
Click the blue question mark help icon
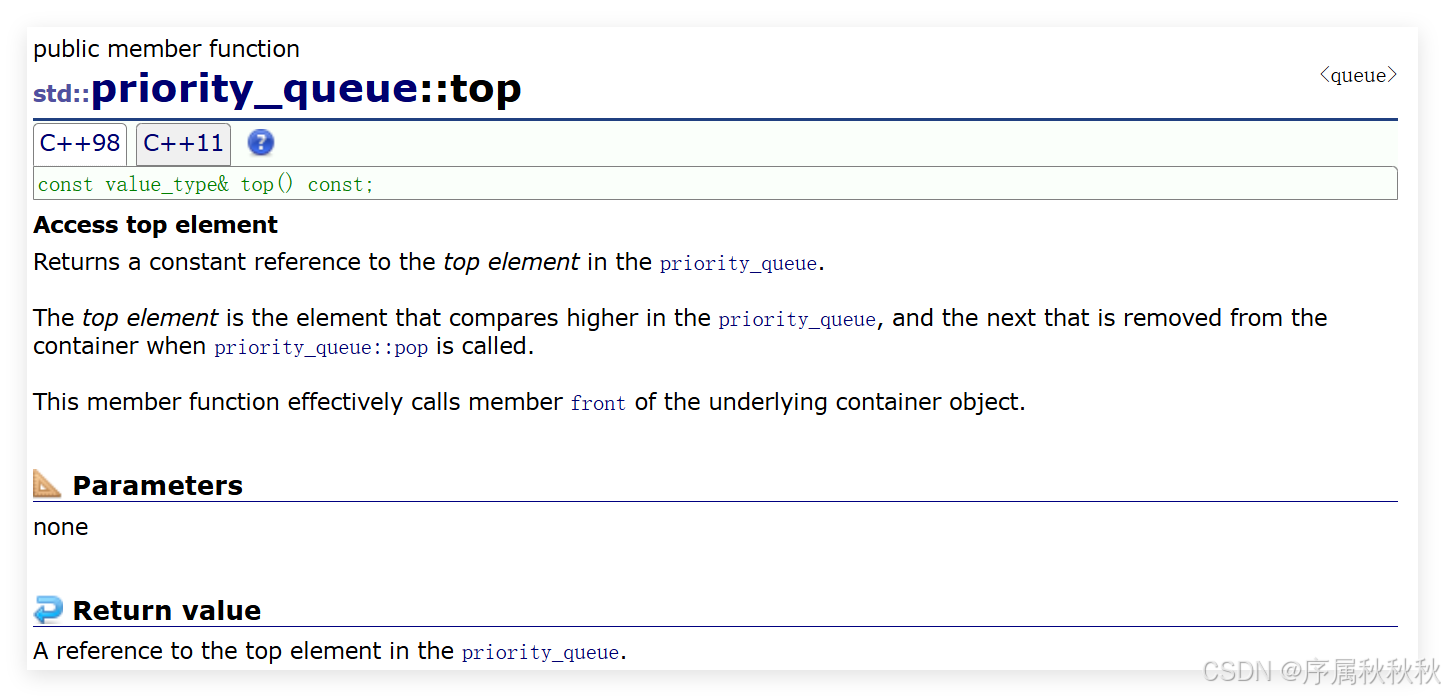(x=261, y=143)
